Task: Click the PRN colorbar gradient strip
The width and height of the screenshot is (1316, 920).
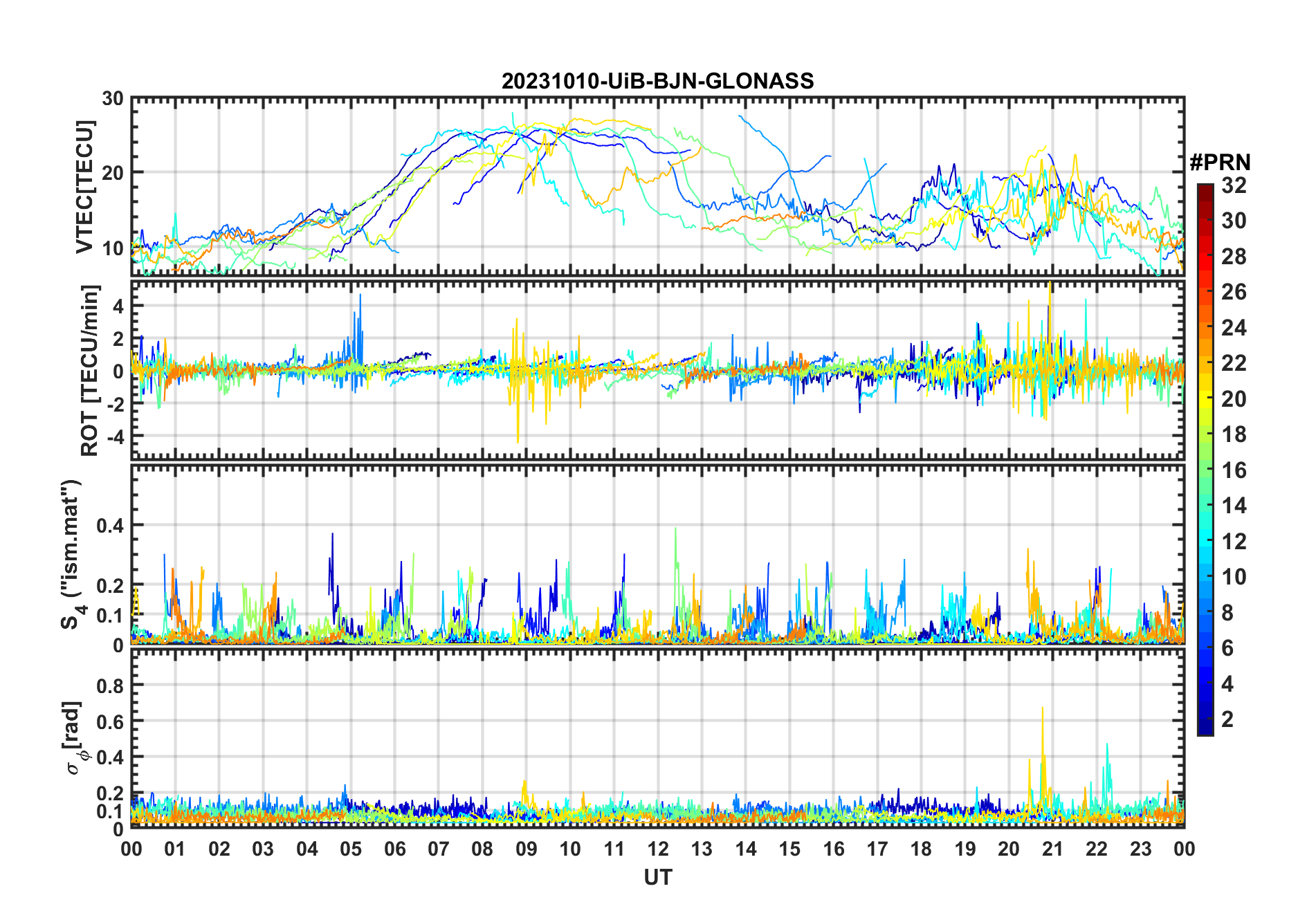Action: coord(1205,459)
